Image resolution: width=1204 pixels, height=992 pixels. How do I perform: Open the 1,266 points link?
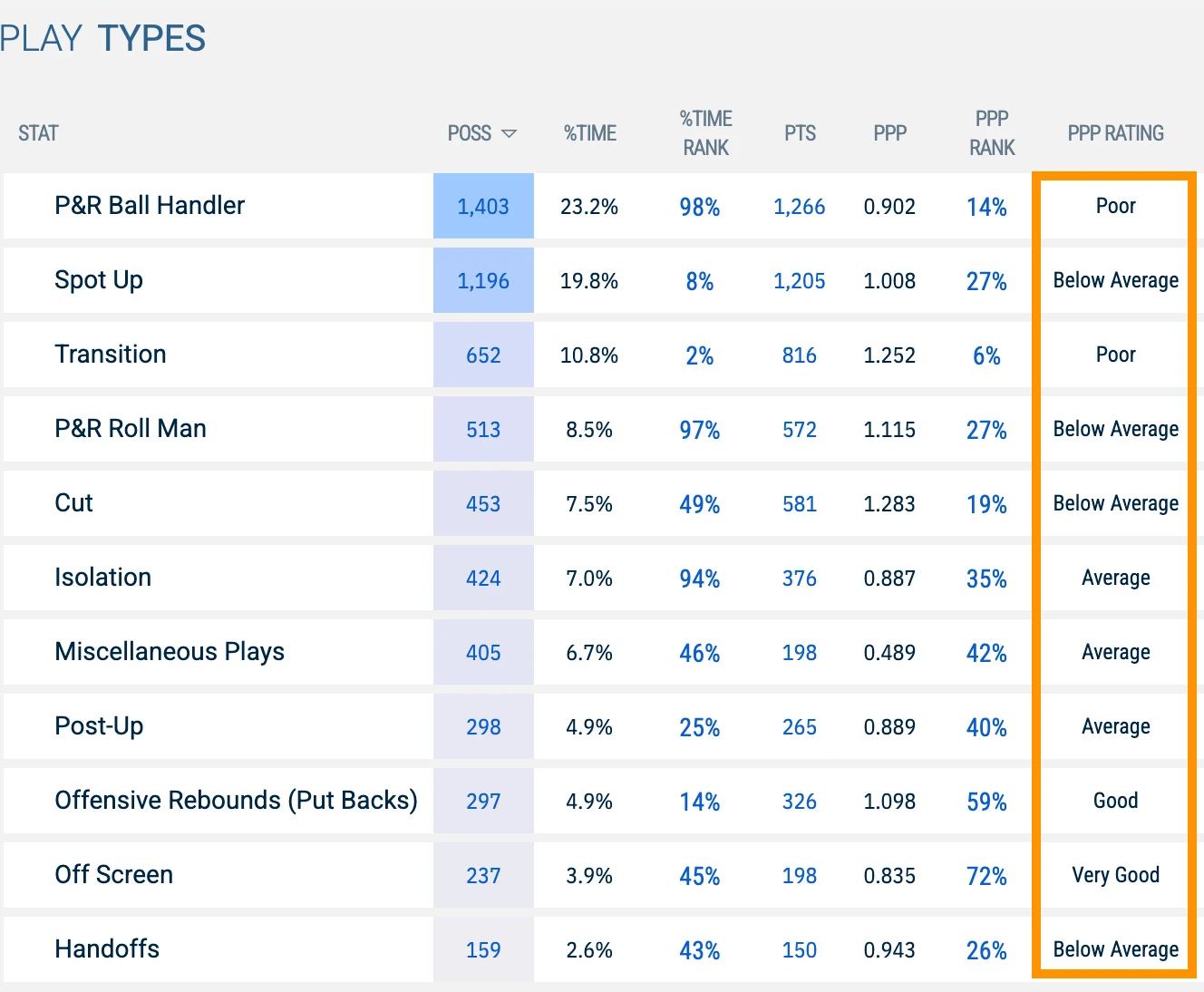[x=800, y=207]
